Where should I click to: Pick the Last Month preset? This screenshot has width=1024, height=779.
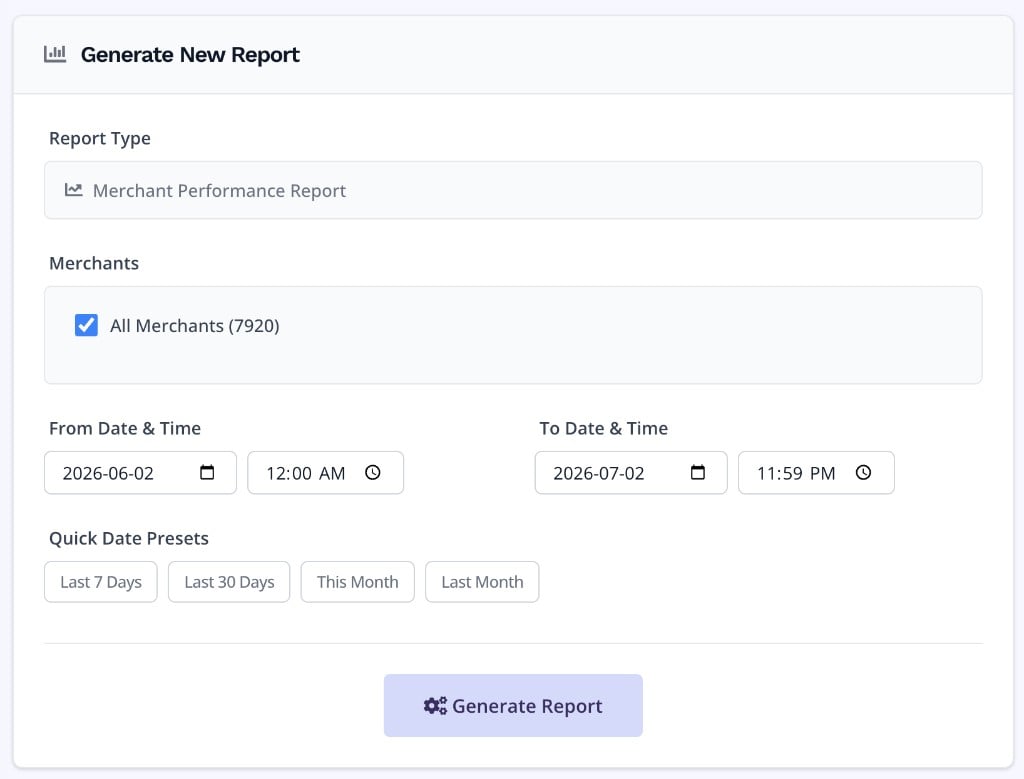point(482,582)
